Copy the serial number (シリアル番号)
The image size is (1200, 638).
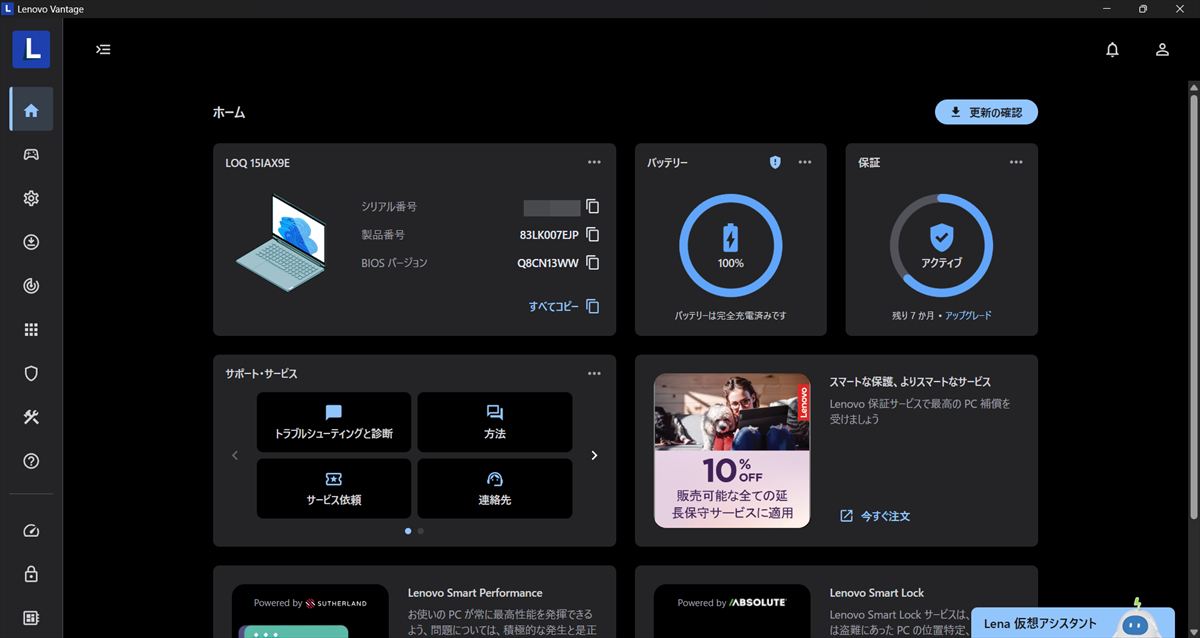coord(593,207)
